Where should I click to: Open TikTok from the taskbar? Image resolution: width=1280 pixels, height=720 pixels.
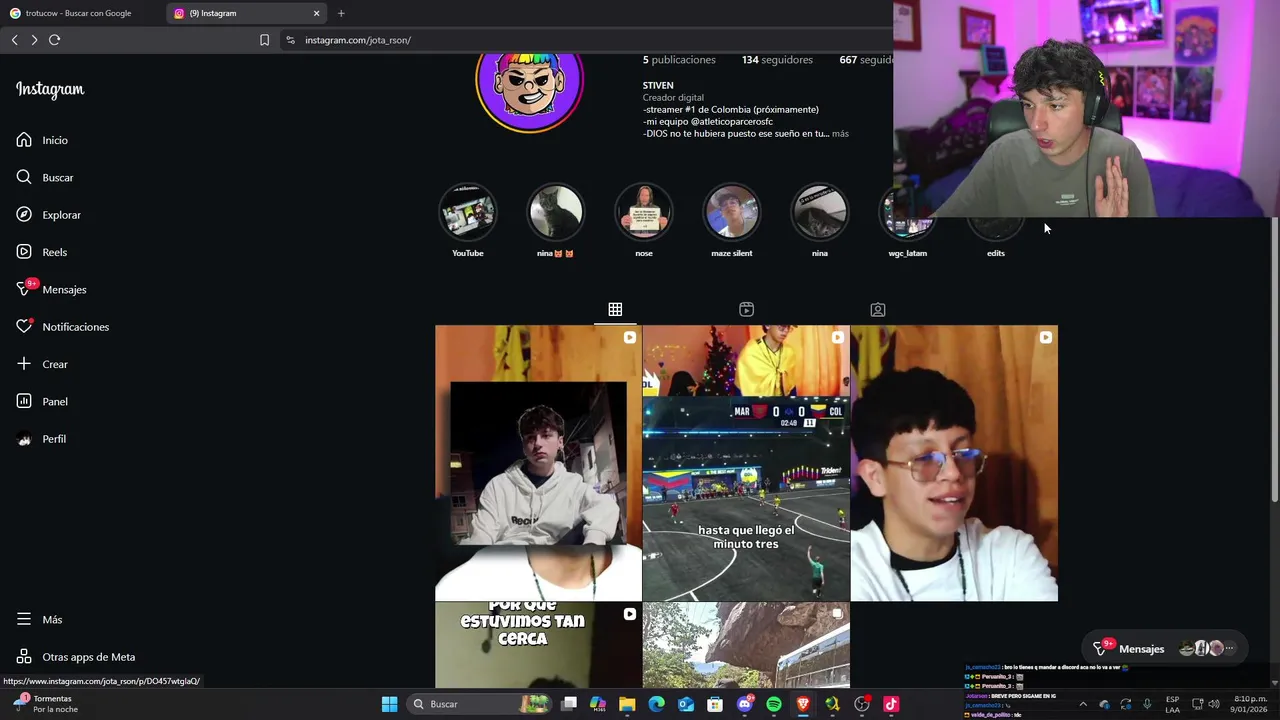[891, 704]
